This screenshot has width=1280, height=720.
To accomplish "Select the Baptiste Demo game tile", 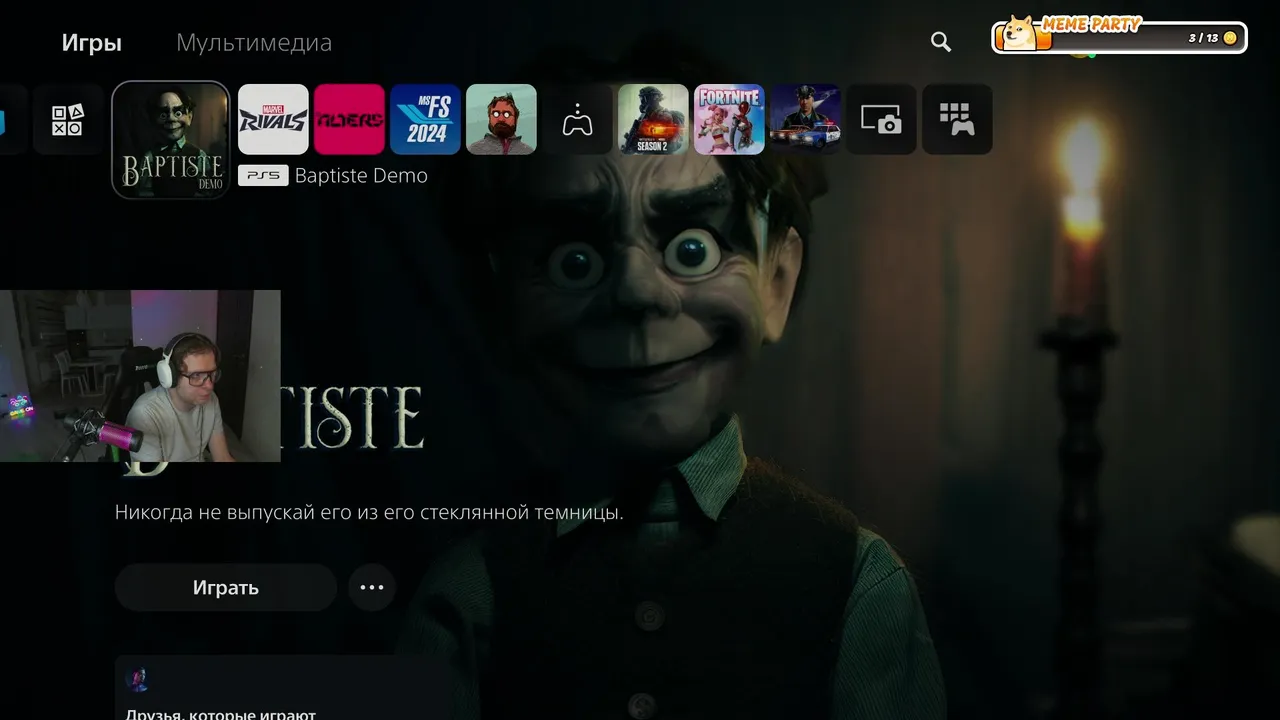I will 171,140.
